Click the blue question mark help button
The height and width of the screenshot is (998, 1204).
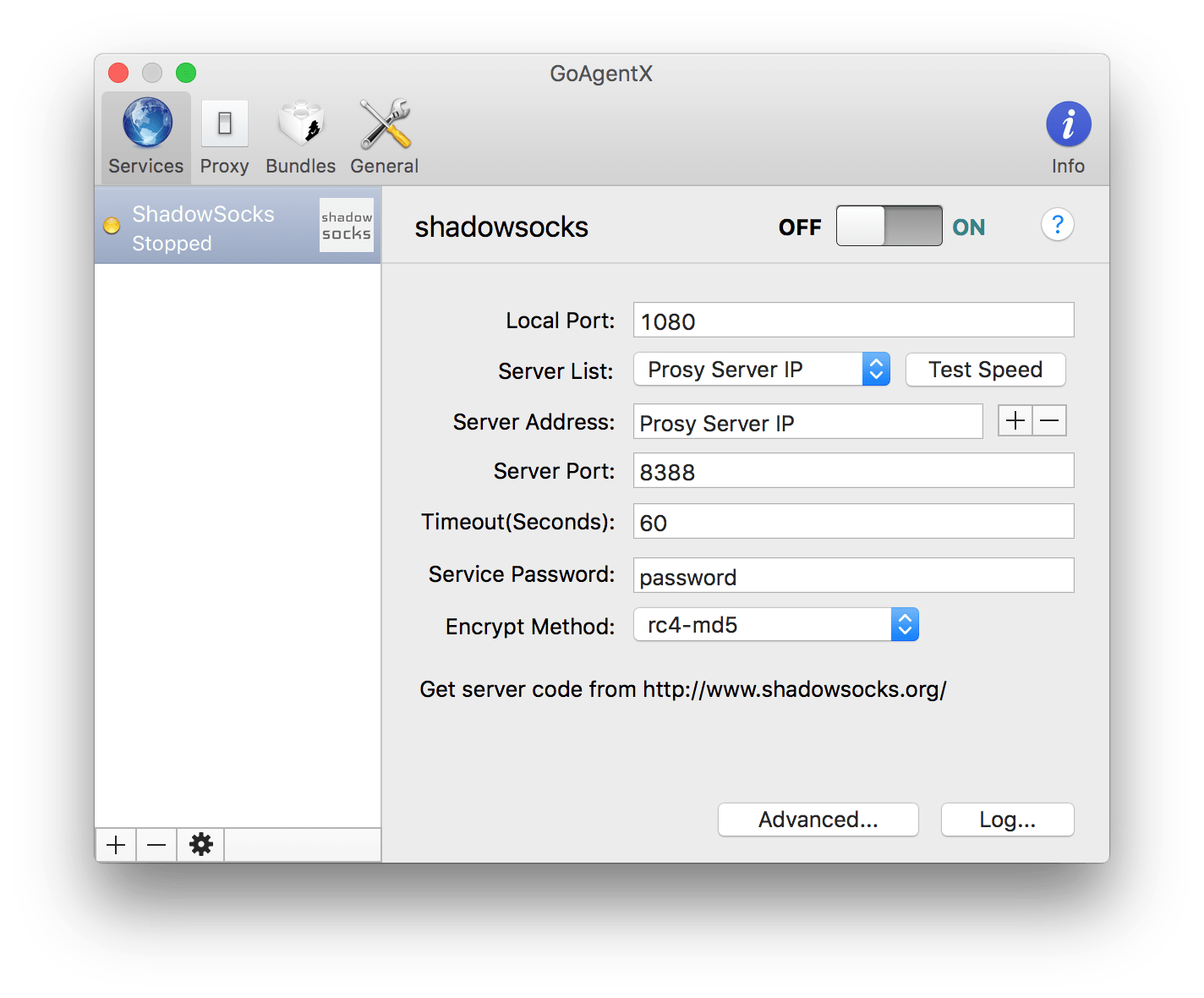1058,225
